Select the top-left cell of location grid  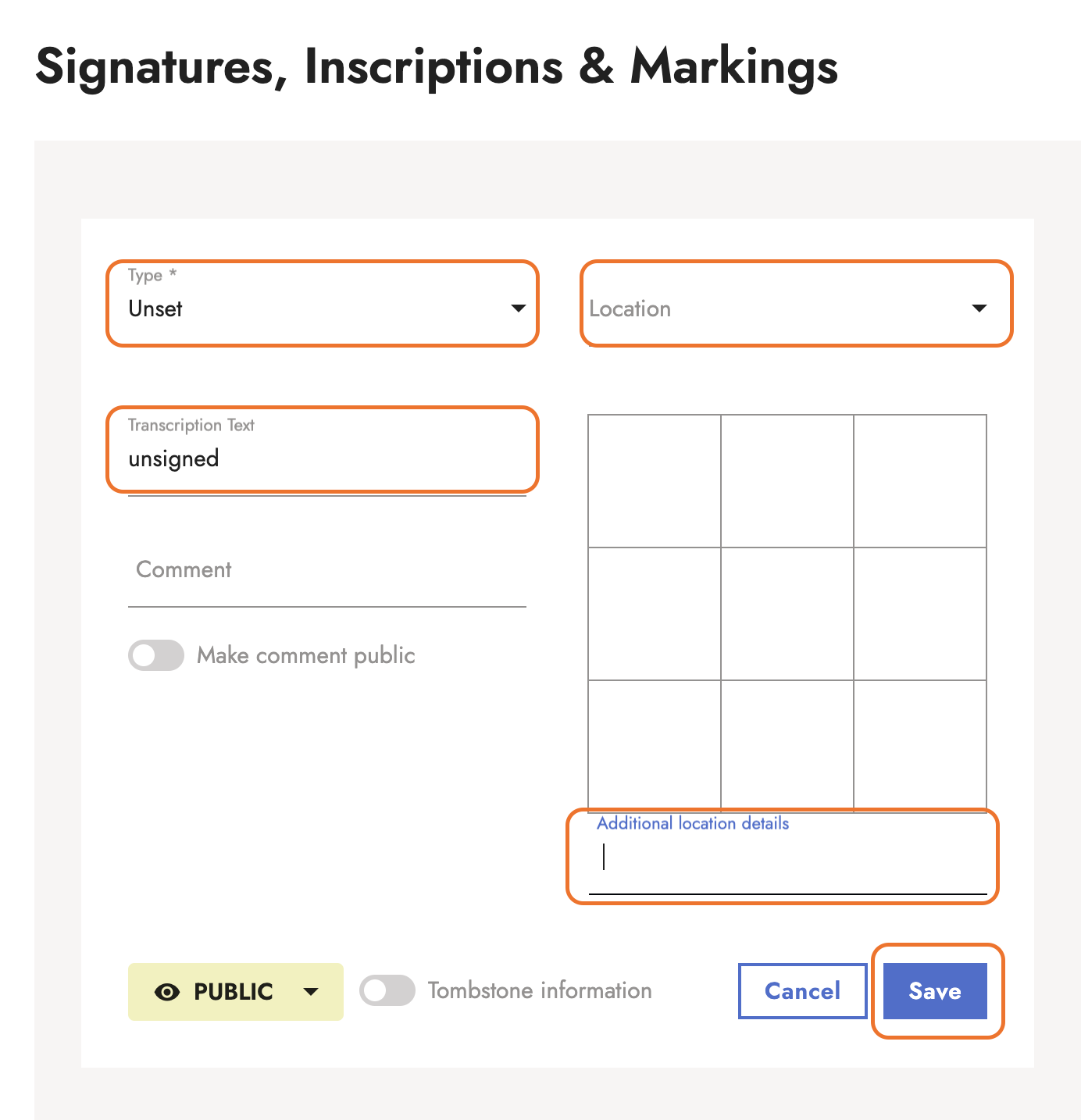tap(655, 481)
